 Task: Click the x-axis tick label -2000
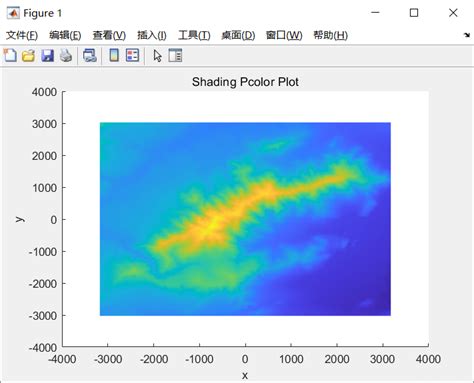tap(154, 359)
